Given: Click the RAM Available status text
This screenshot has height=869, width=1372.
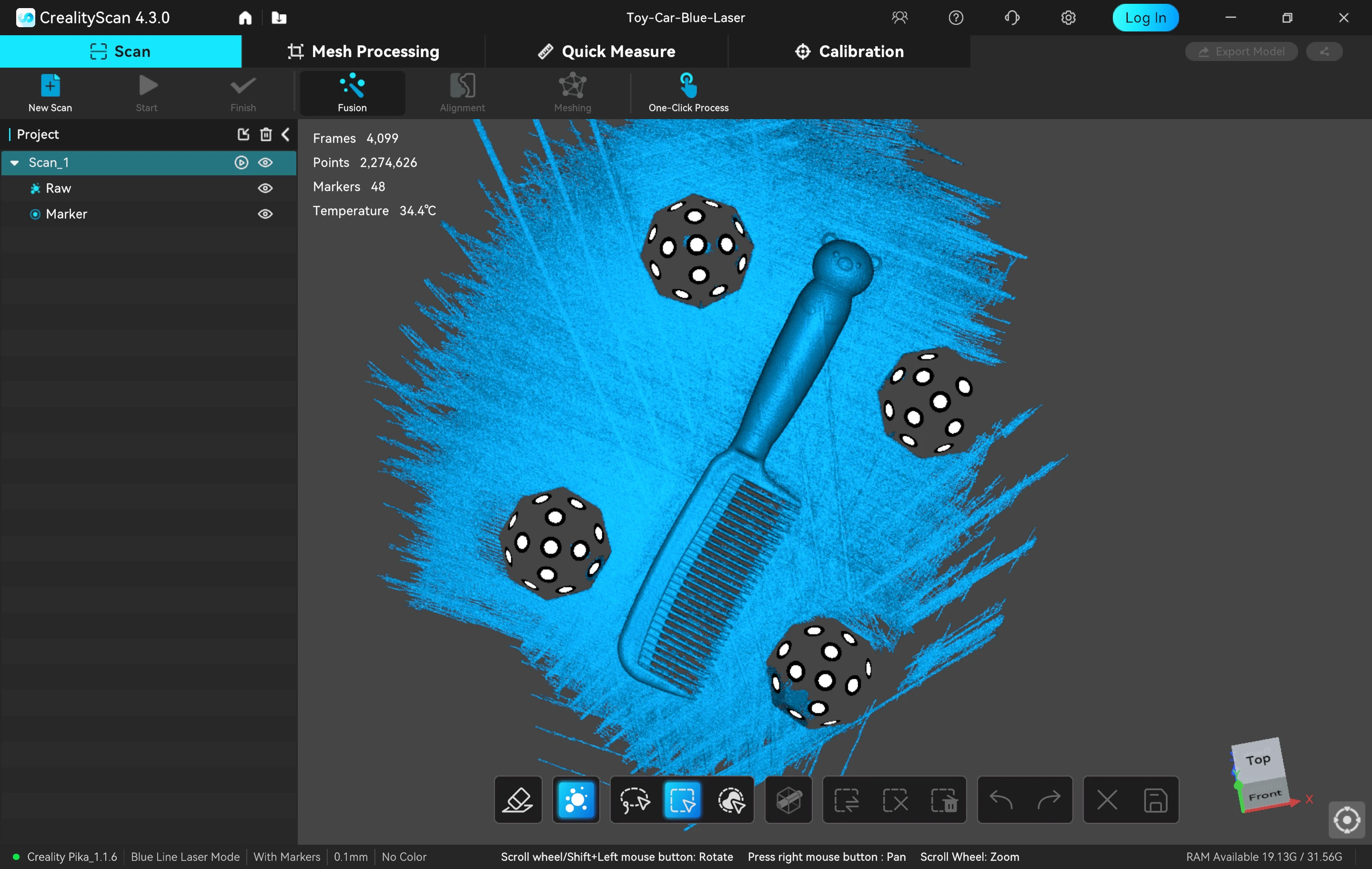Looking at the screenshot, I should tap(1264, 857).
